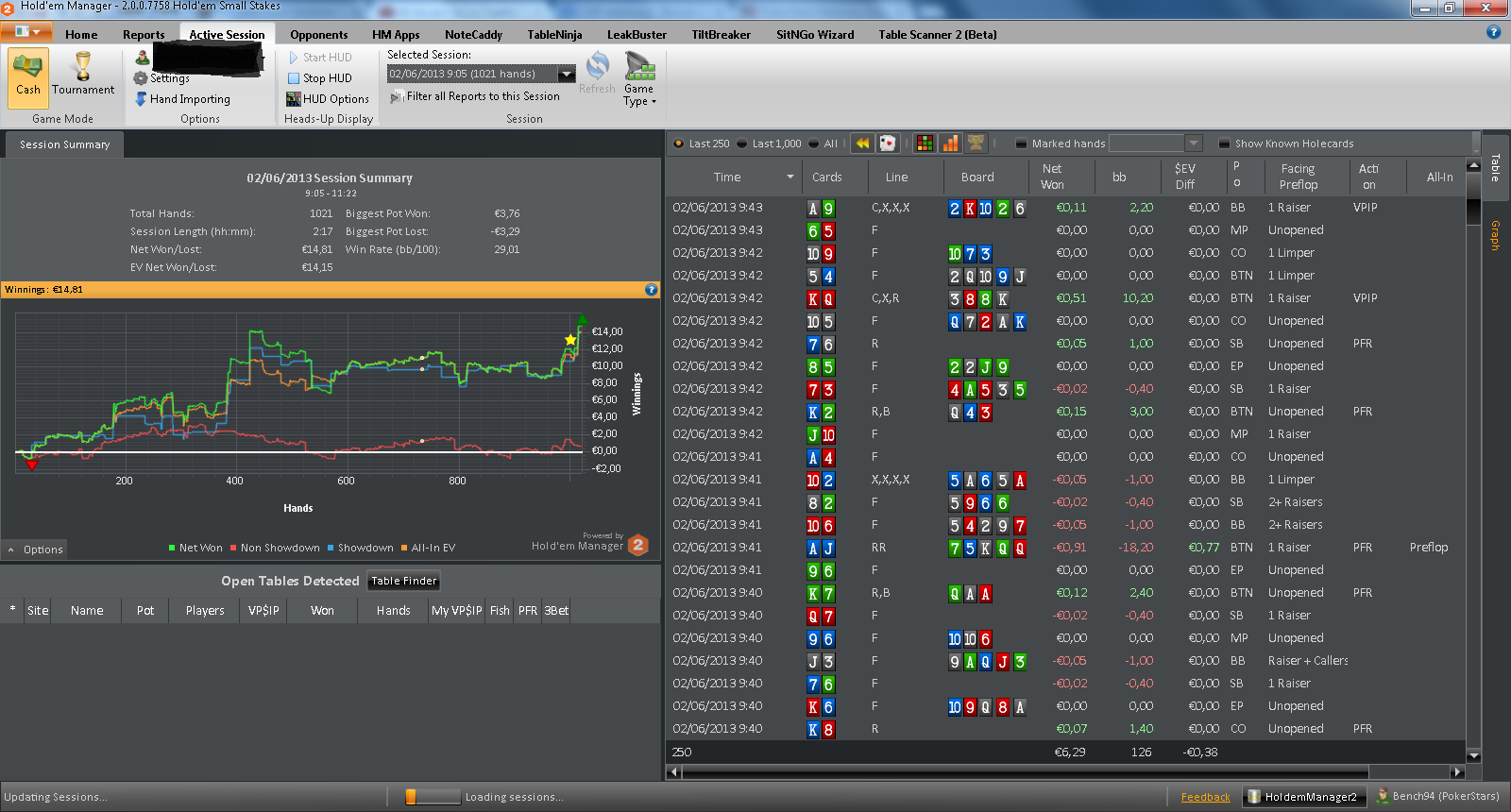Viewport: 1511px width, 812px height.
Task: Click the Hold'em Manager 2 logo on graph
Action: click(638, 545)
